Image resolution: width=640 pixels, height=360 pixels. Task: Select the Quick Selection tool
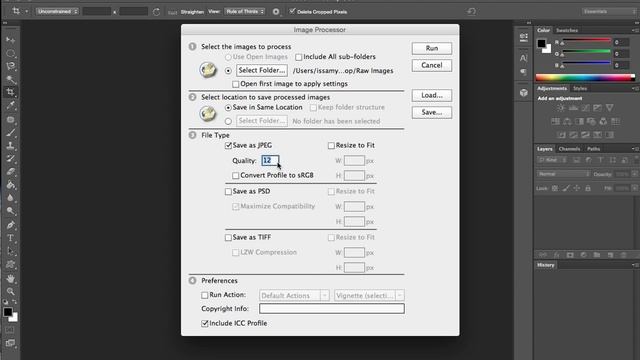click(11, 79)
